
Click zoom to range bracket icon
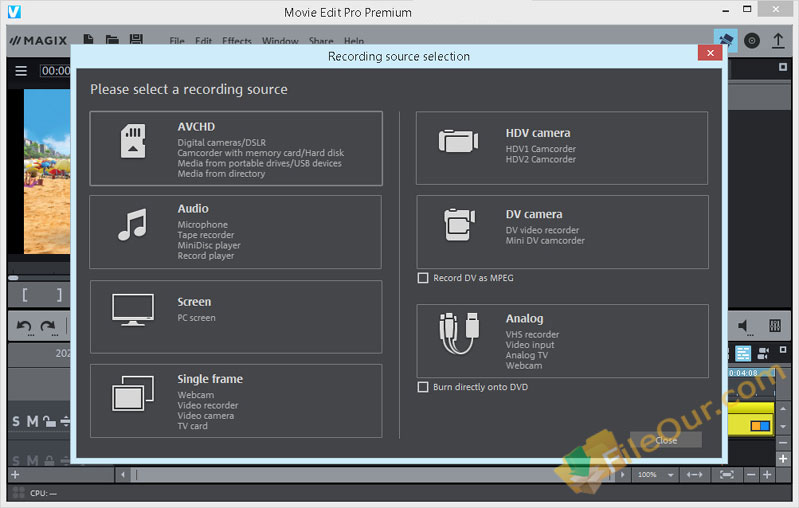(727, 475)
